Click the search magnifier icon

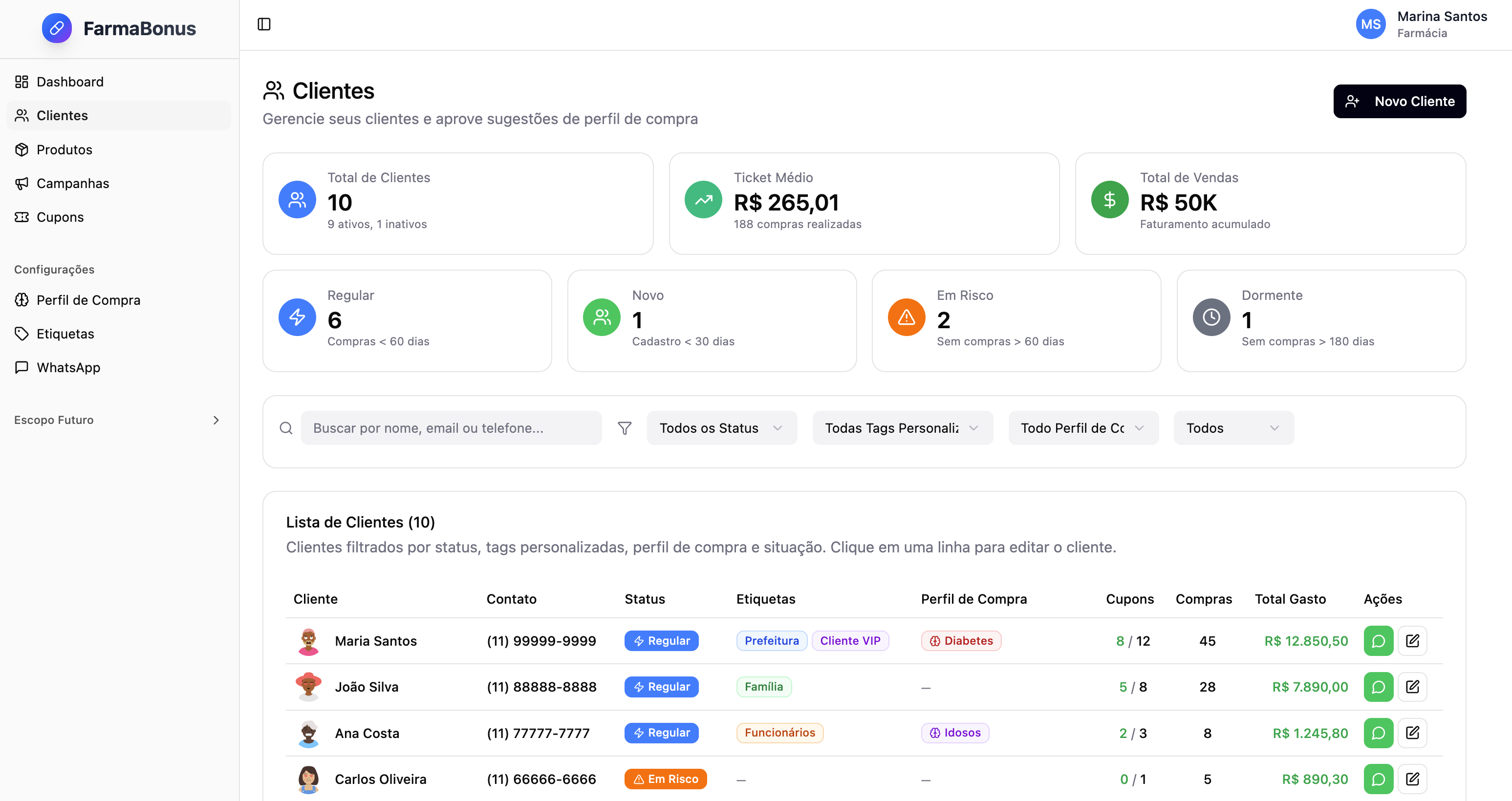(286, 428)
